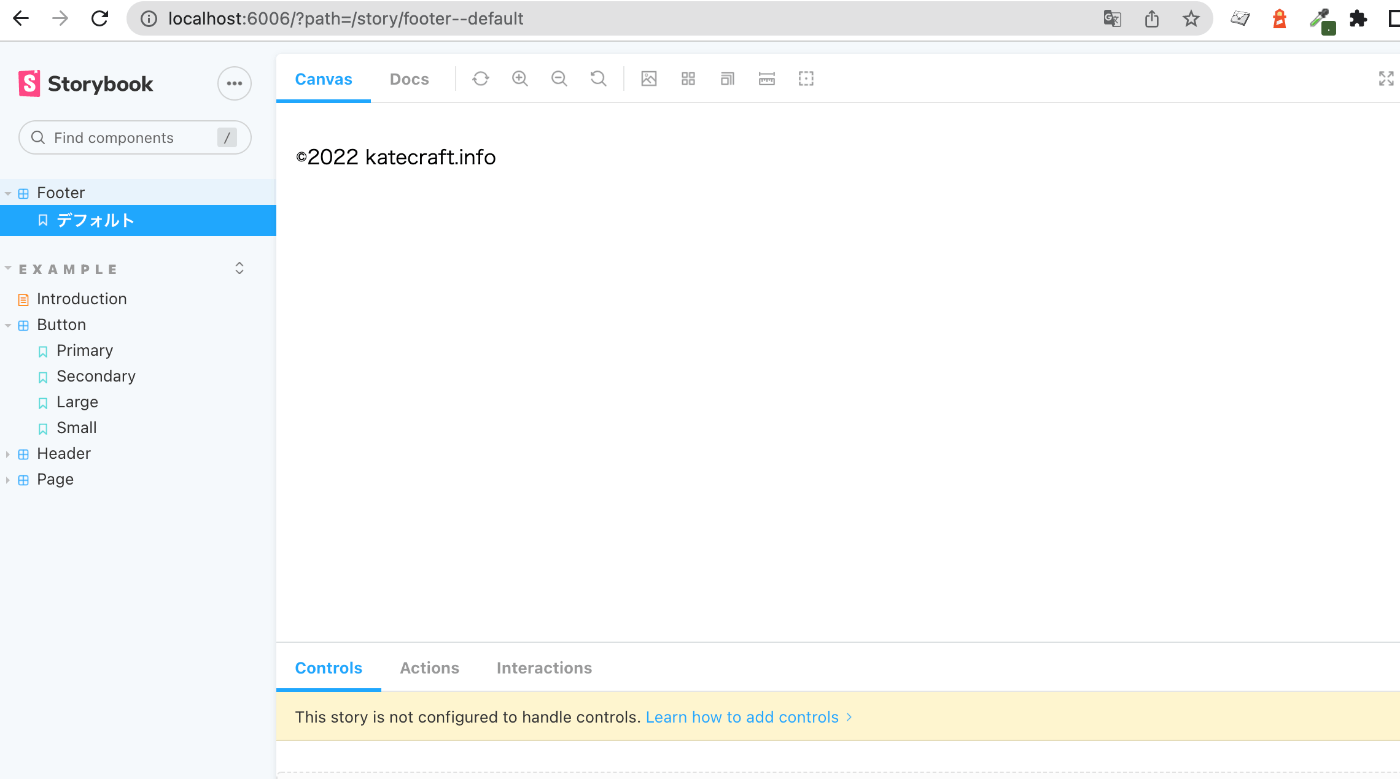Reset the canvas zoom level
1400x779 pixels.
point(598,78)
